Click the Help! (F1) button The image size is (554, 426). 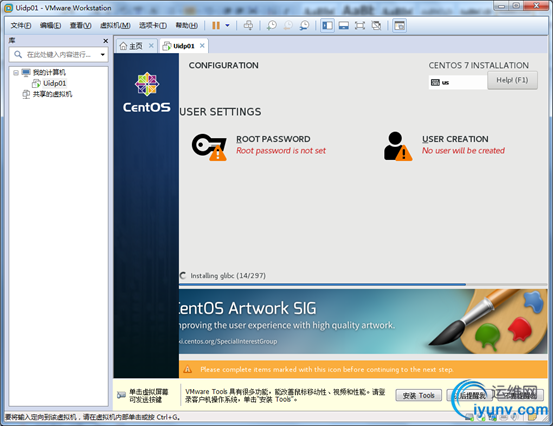point(512,80)
